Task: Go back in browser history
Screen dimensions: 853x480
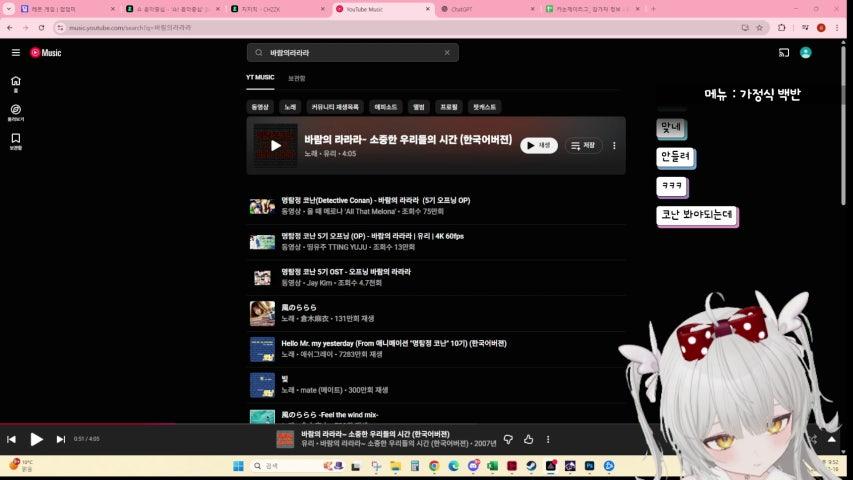Action: [10, 28]
